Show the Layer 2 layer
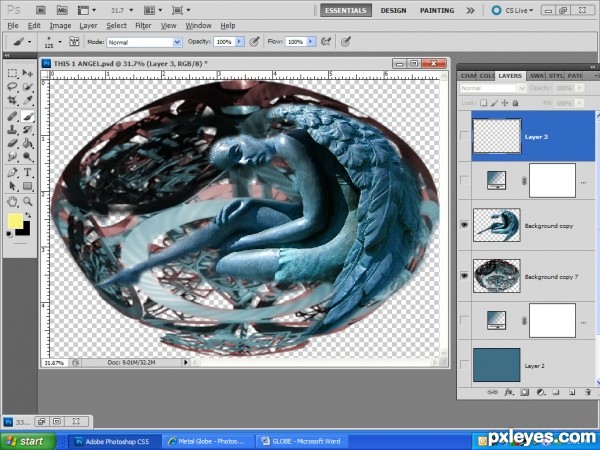The height and width of the screenshot is (450, 600). pos(464,365)
